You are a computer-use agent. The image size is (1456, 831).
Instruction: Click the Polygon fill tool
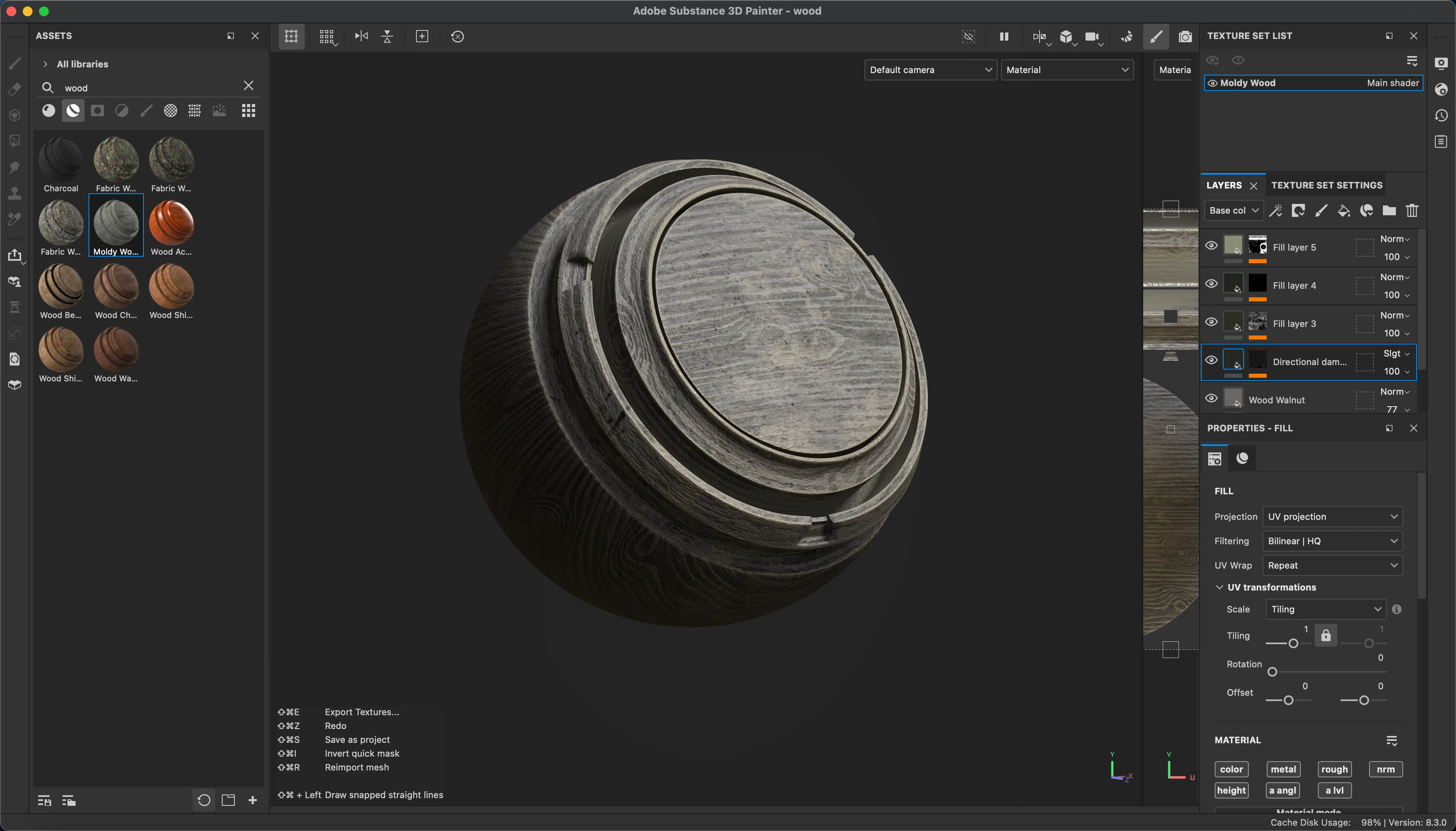click(x=15, y=141)
